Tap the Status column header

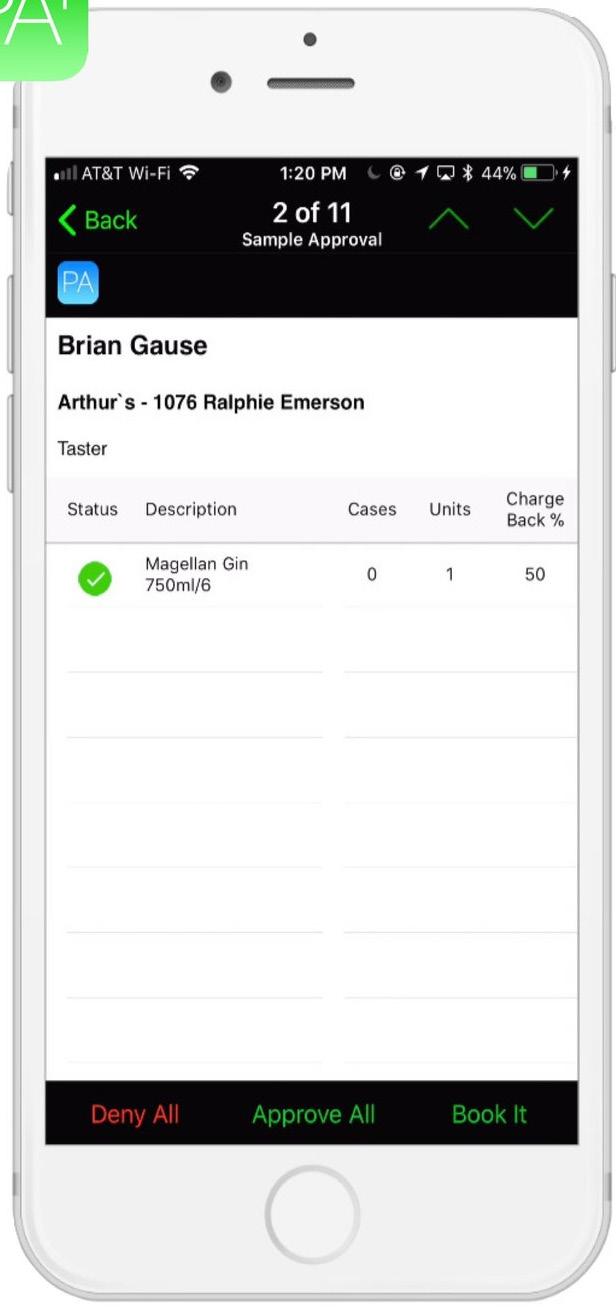[x=92, y=509]
